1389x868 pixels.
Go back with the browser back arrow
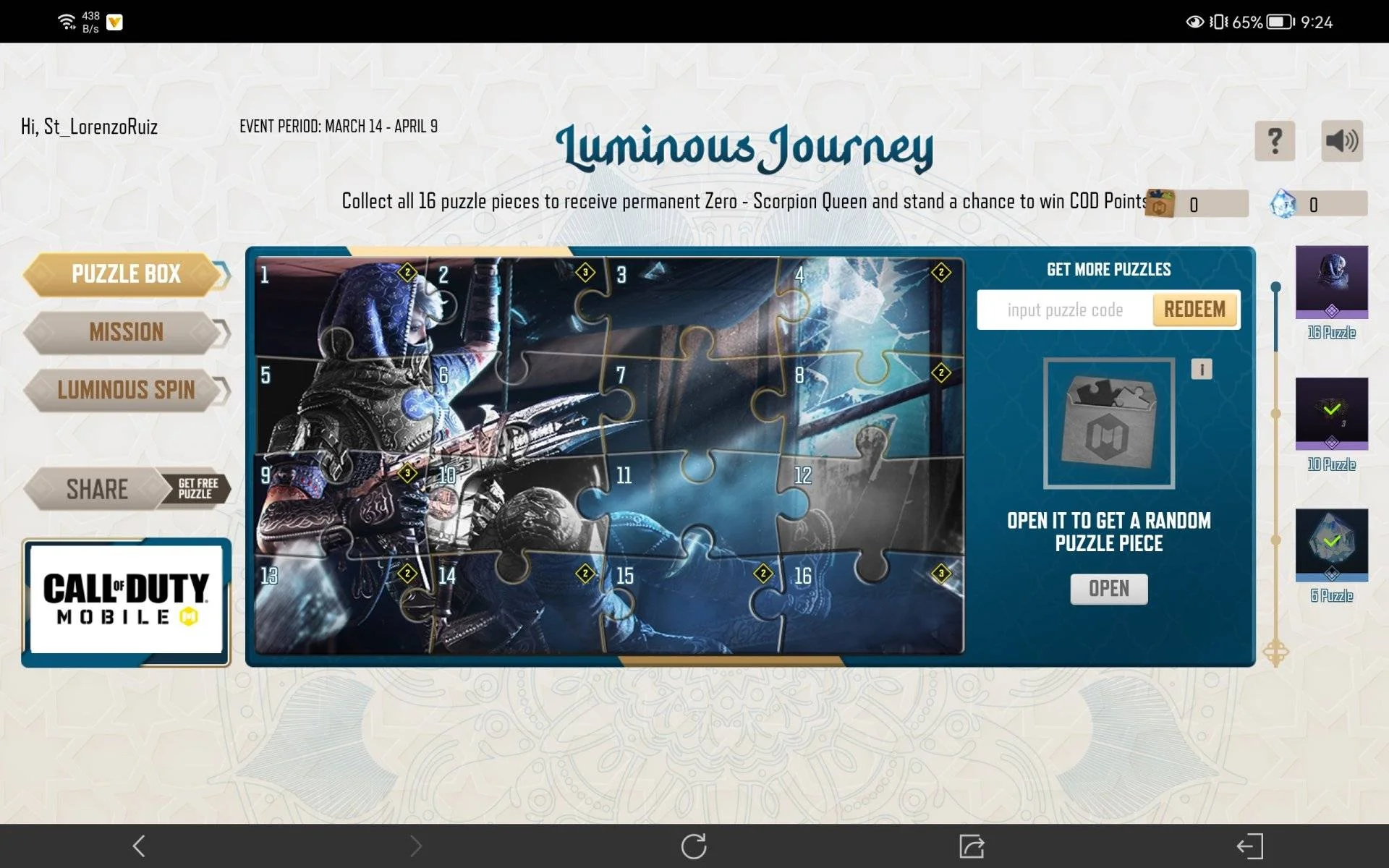coord(139,846)
